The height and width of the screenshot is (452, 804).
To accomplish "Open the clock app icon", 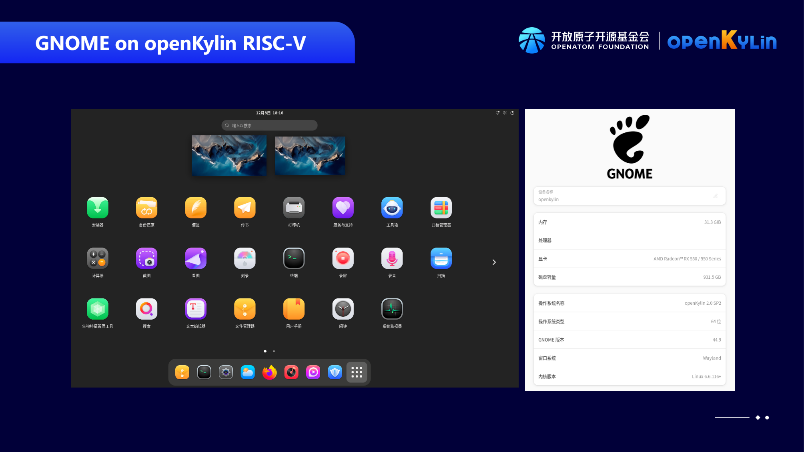I will point(343,309).
